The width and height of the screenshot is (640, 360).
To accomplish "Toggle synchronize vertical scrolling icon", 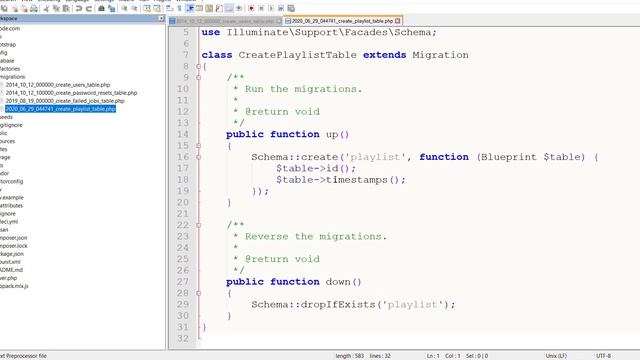I will pyautogui.click(x=147, y=8).
